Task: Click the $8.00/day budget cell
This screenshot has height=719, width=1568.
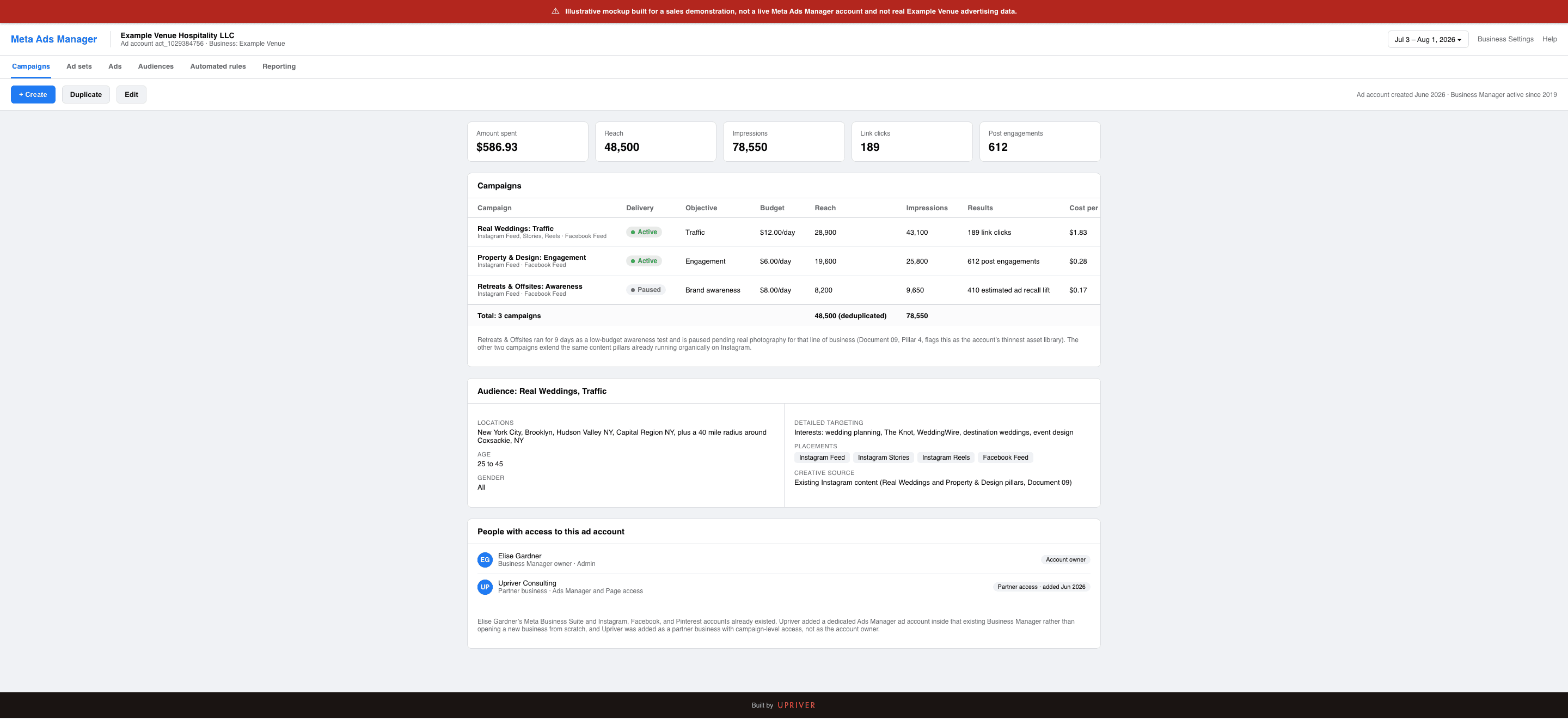Action: (x=775, y=290)
